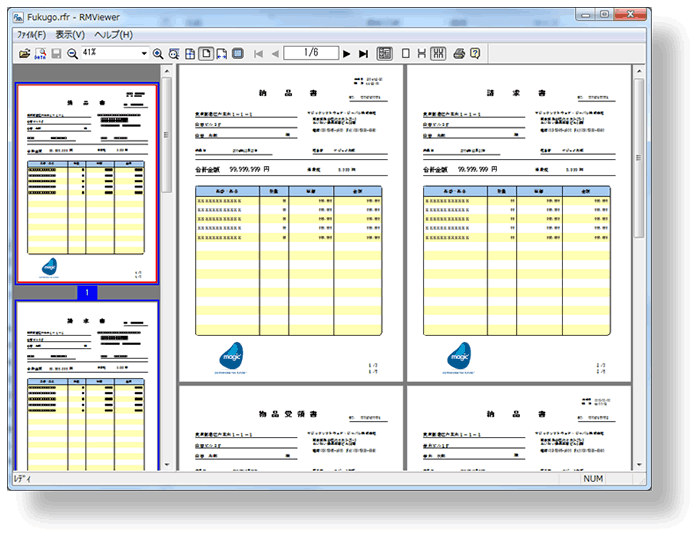Click the help question mark icon
The width and height of the screenshot is (700, 539).
475,53
